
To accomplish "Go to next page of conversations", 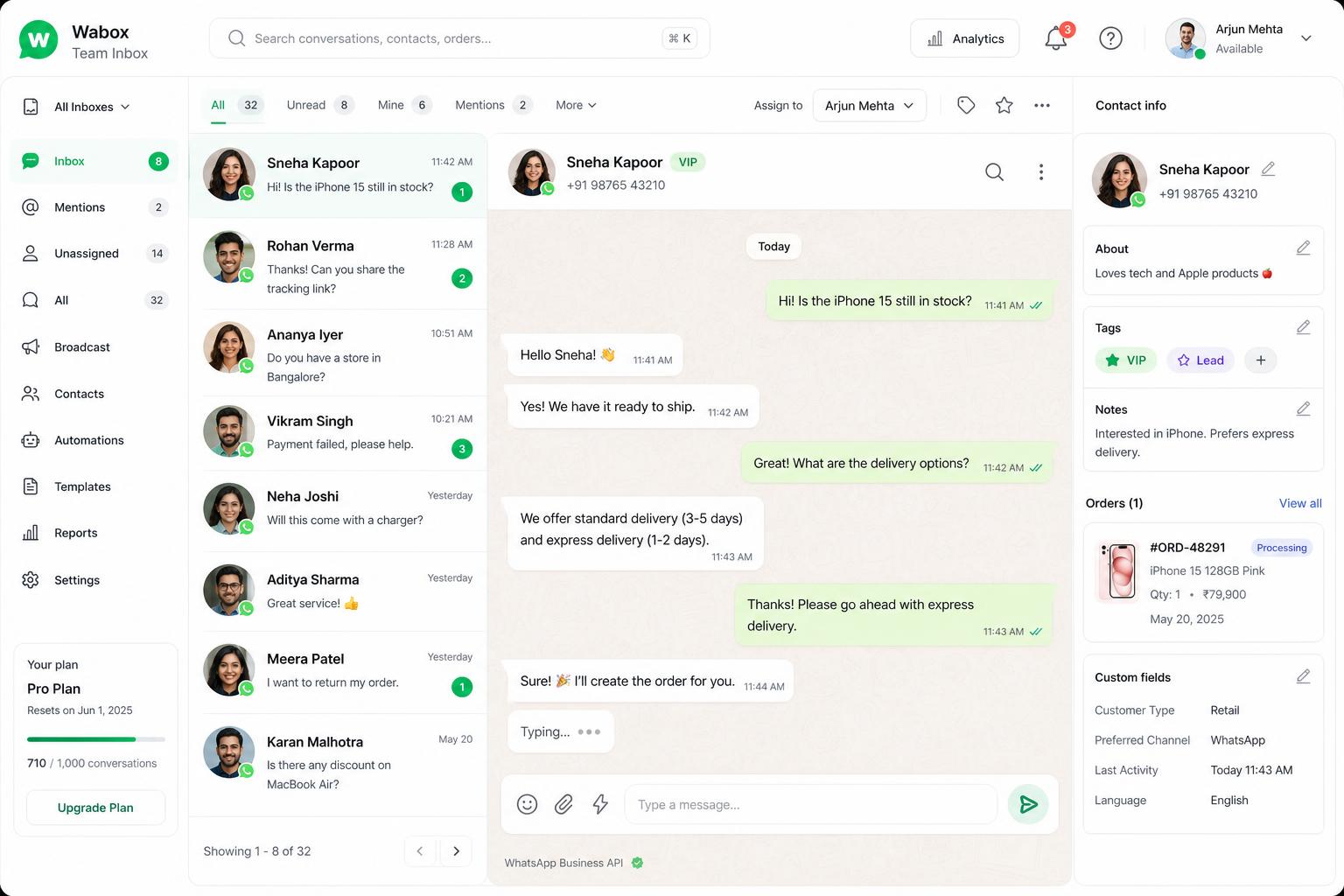I will pos(456,851).
